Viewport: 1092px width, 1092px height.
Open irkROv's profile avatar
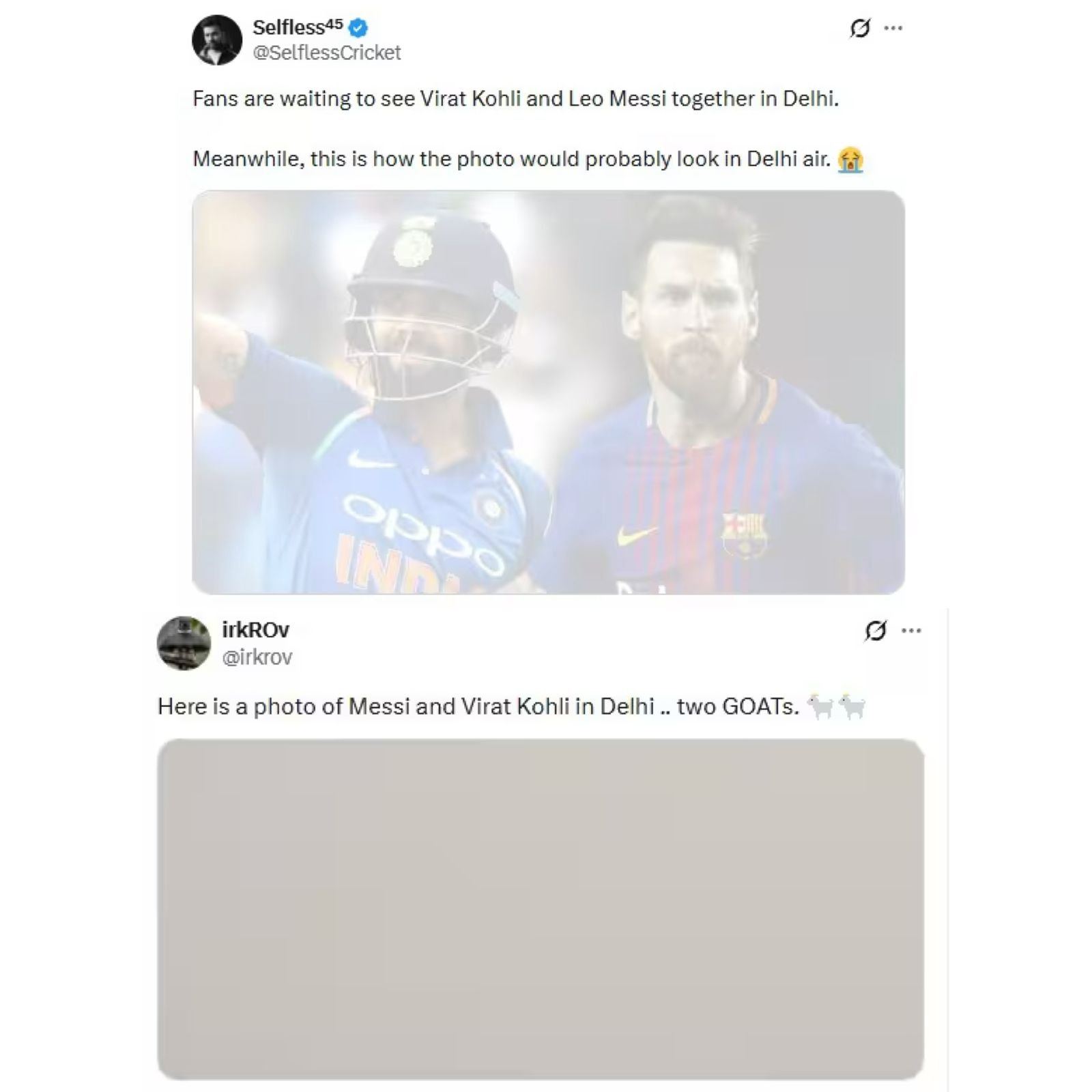[184, 643]
